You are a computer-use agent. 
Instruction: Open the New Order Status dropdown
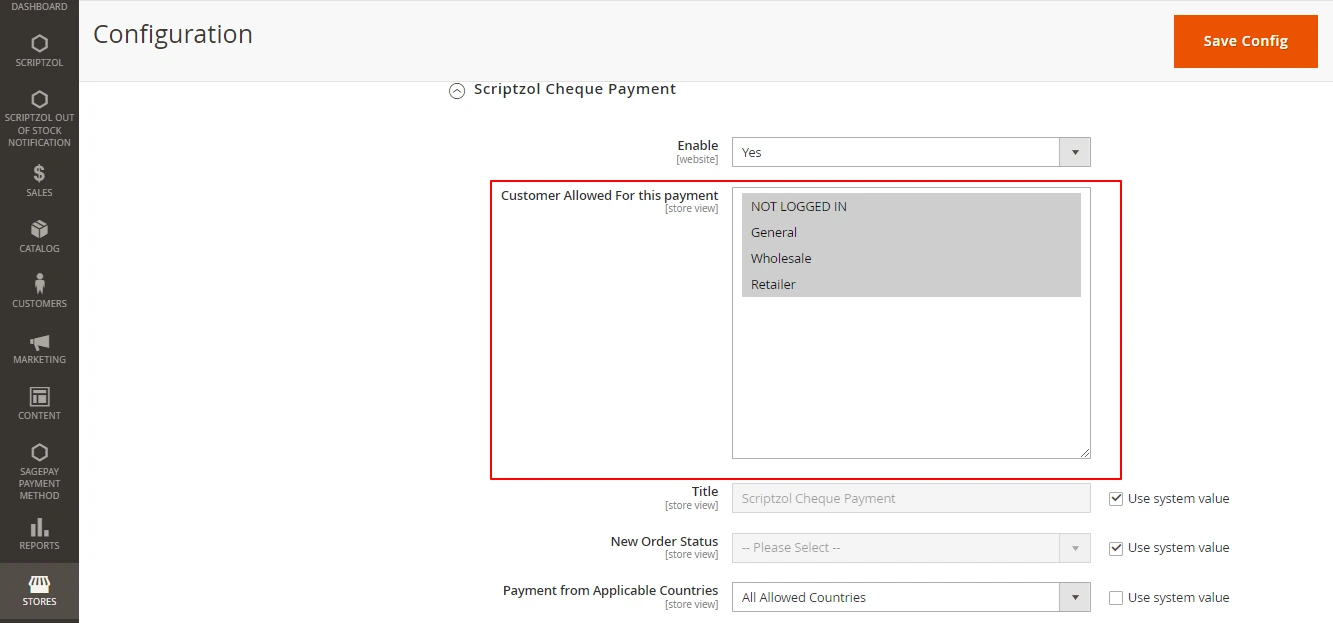911,547
